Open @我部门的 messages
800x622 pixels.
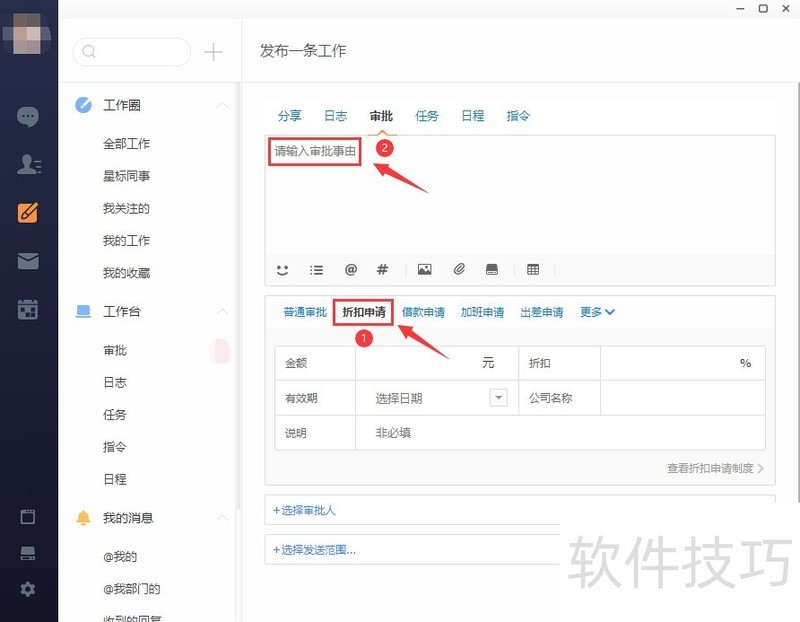click(132, 589)
